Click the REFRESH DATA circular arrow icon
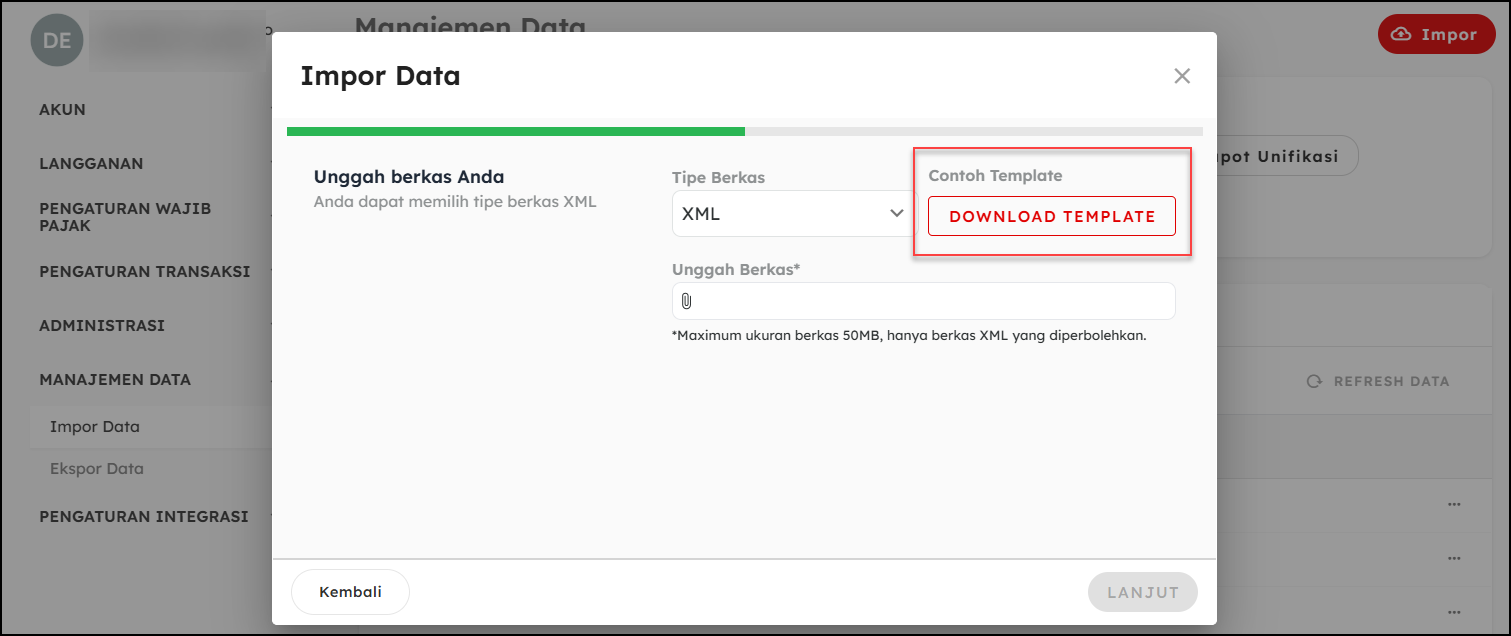1511x636 pixels. coord(1314,381)
